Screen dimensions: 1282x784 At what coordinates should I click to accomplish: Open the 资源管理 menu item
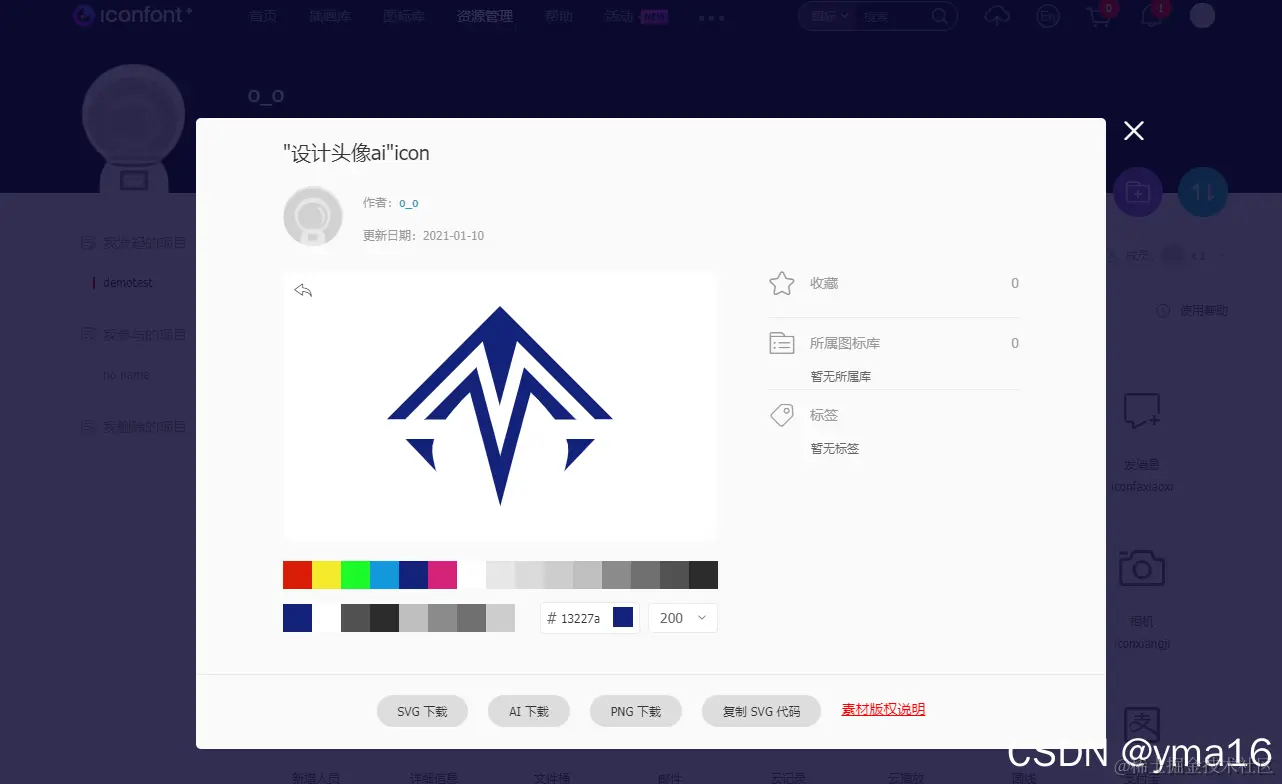tap(485, 16)
